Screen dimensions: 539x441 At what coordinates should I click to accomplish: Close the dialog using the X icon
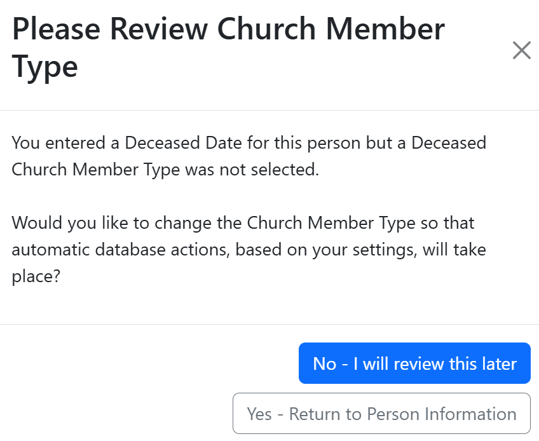(521, 50)
